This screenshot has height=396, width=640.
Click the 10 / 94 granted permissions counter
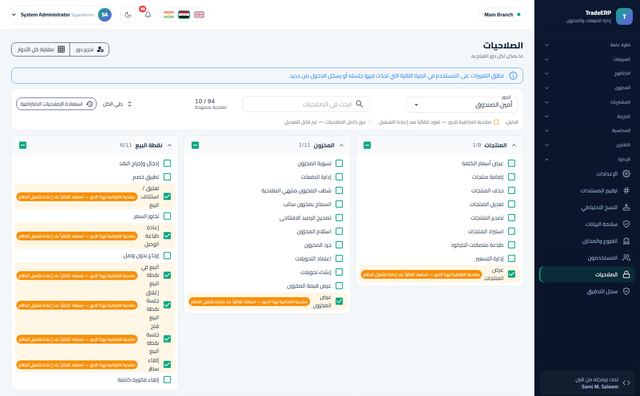210,104
